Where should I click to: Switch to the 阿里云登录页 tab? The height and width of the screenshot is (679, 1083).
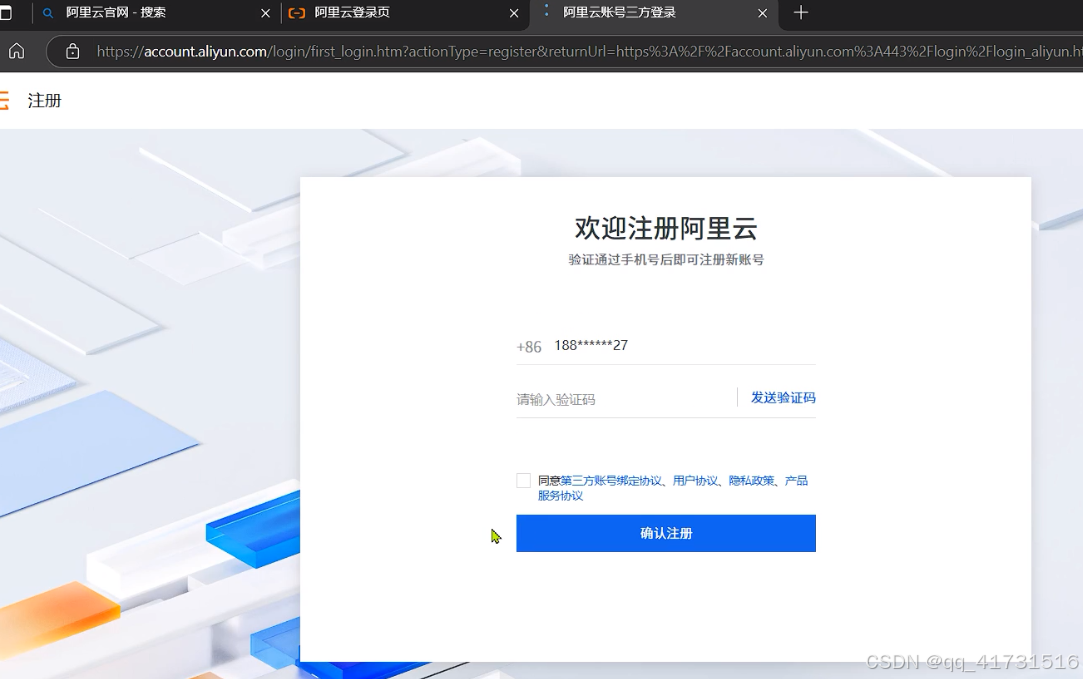click(x=404, y=13)
